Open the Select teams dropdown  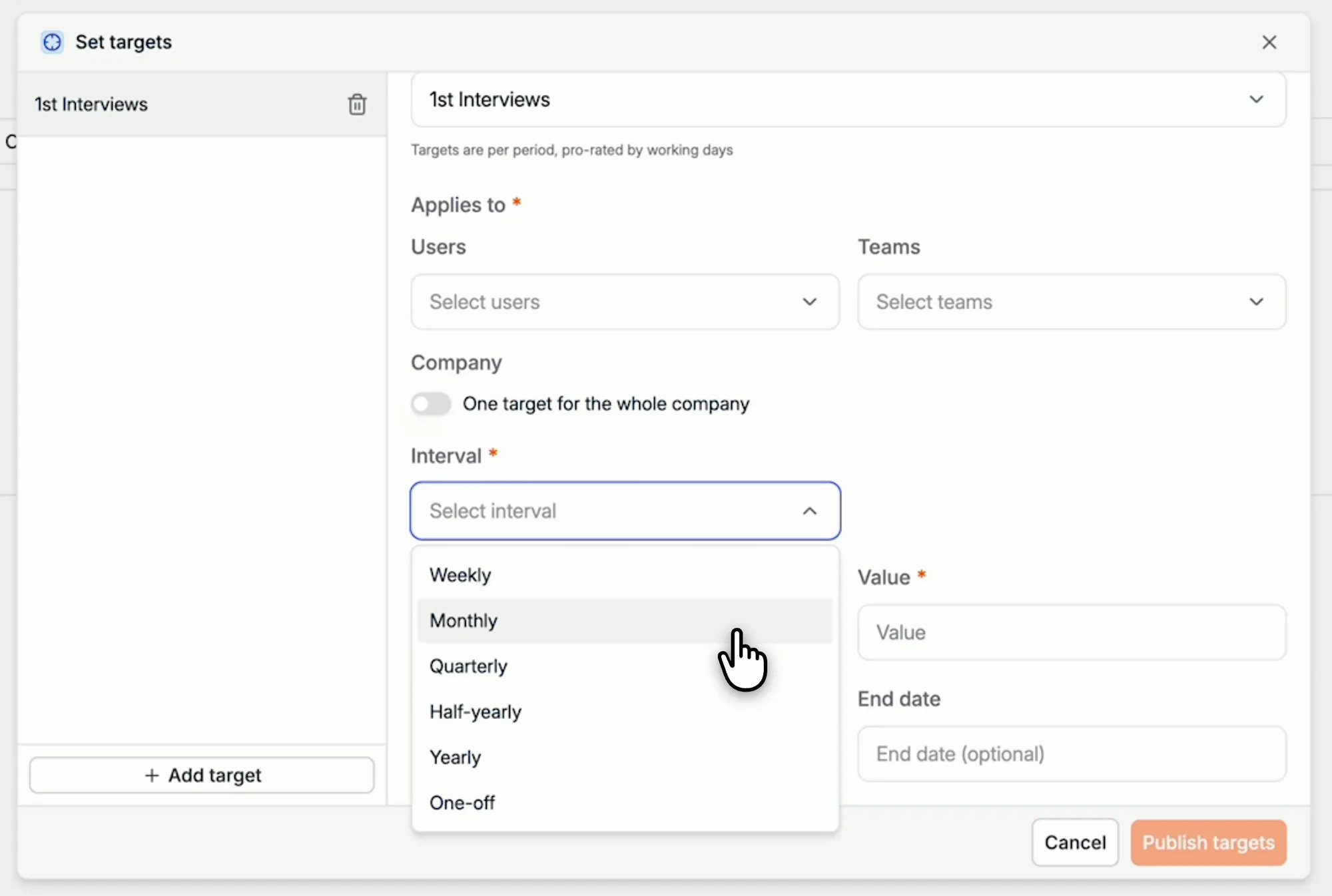point(1072,302)
